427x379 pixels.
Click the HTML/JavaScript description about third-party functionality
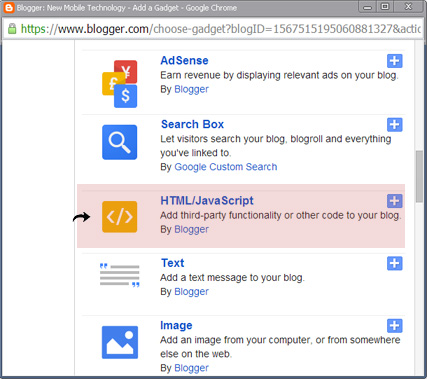click(x=281, y=215)
